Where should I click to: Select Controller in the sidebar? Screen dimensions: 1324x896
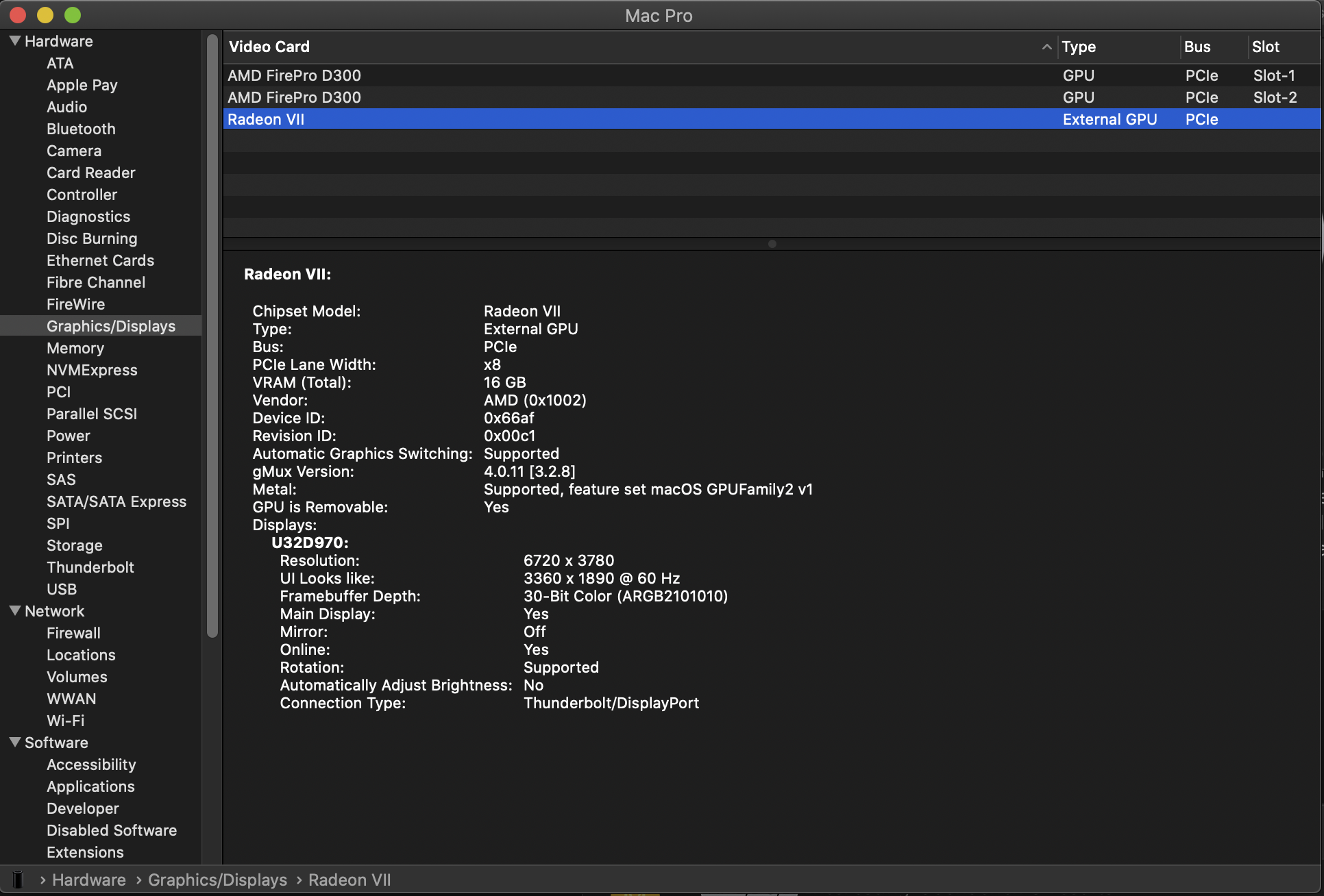point(82,195)
